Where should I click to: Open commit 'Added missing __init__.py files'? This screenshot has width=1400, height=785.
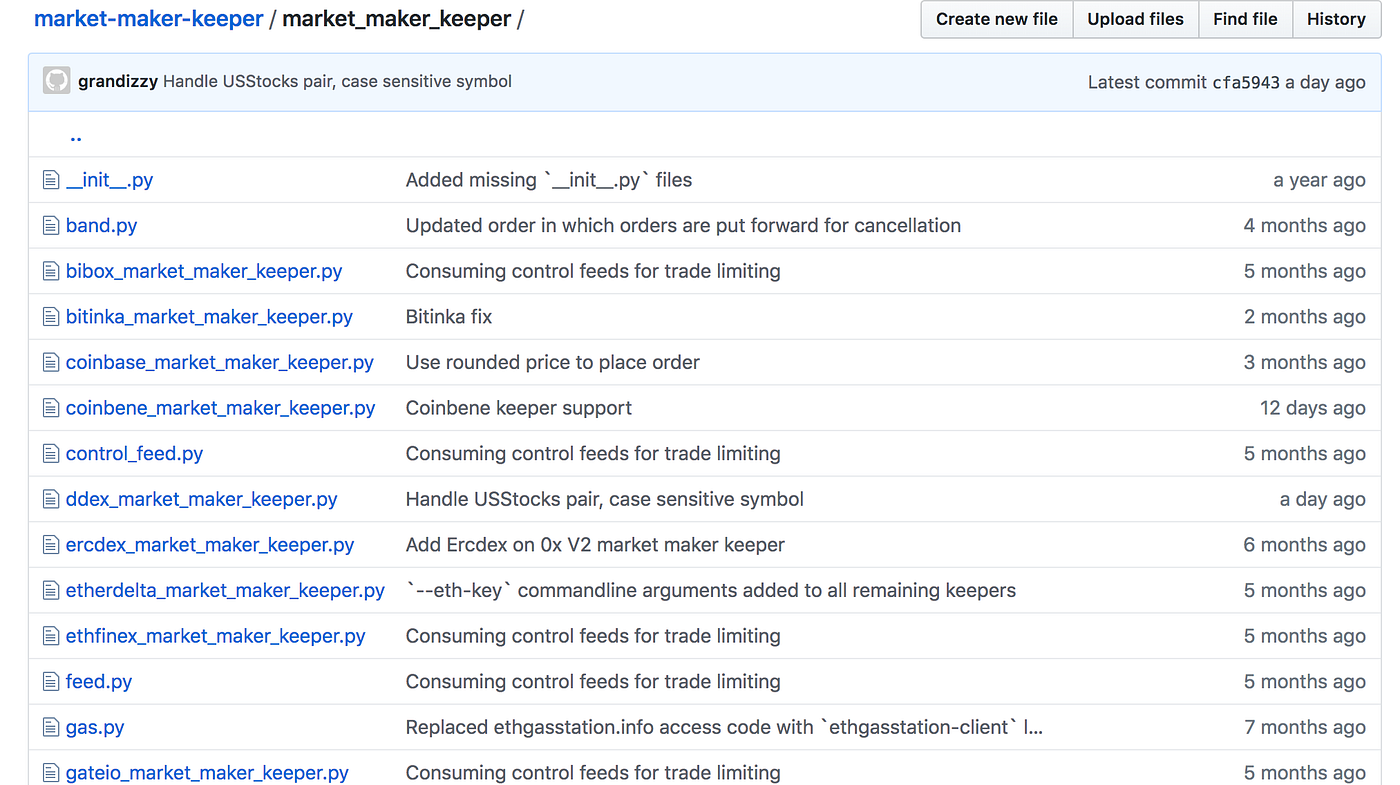point(549,180)
